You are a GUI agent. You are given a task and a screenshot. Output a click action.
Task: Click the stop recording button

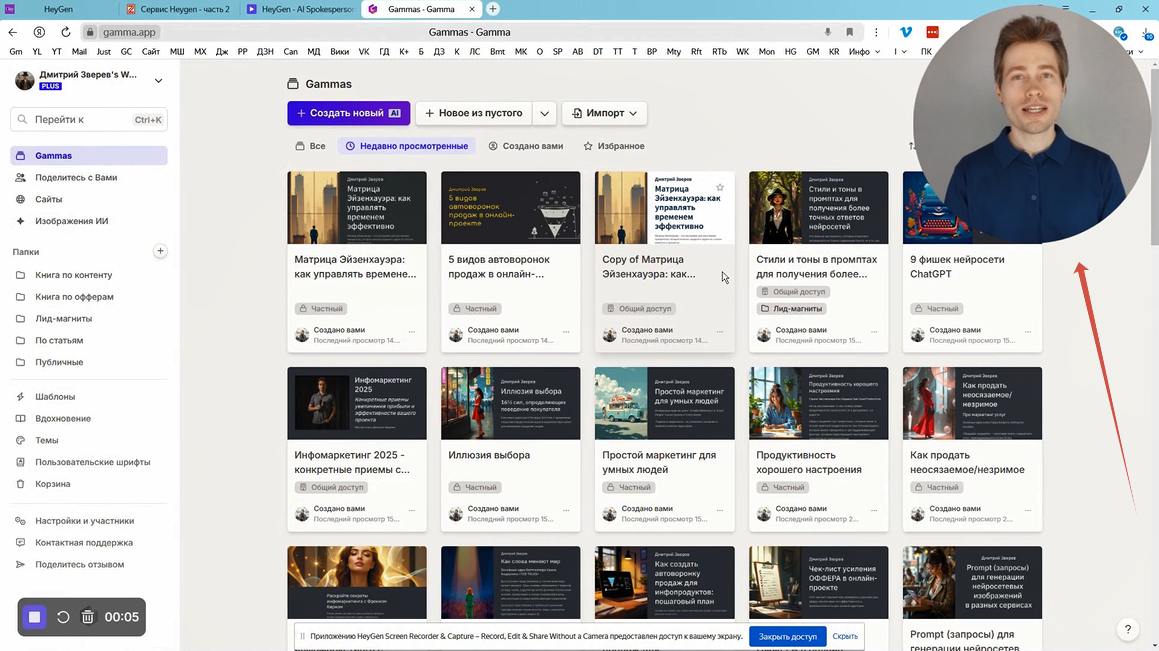point(34,617)
